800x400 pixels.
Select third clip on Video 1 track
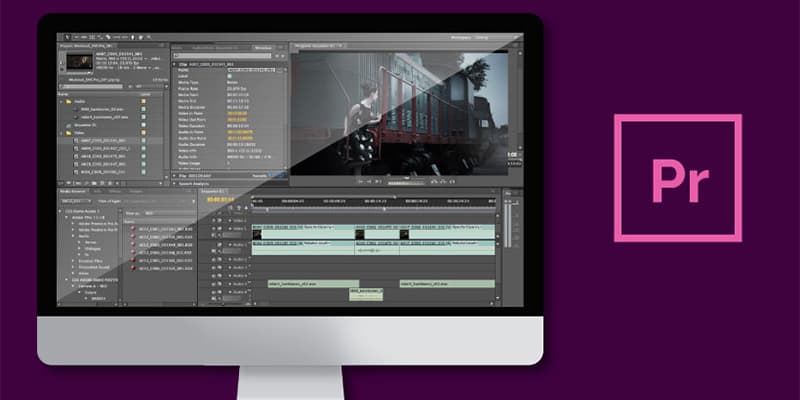pos(447,232)
